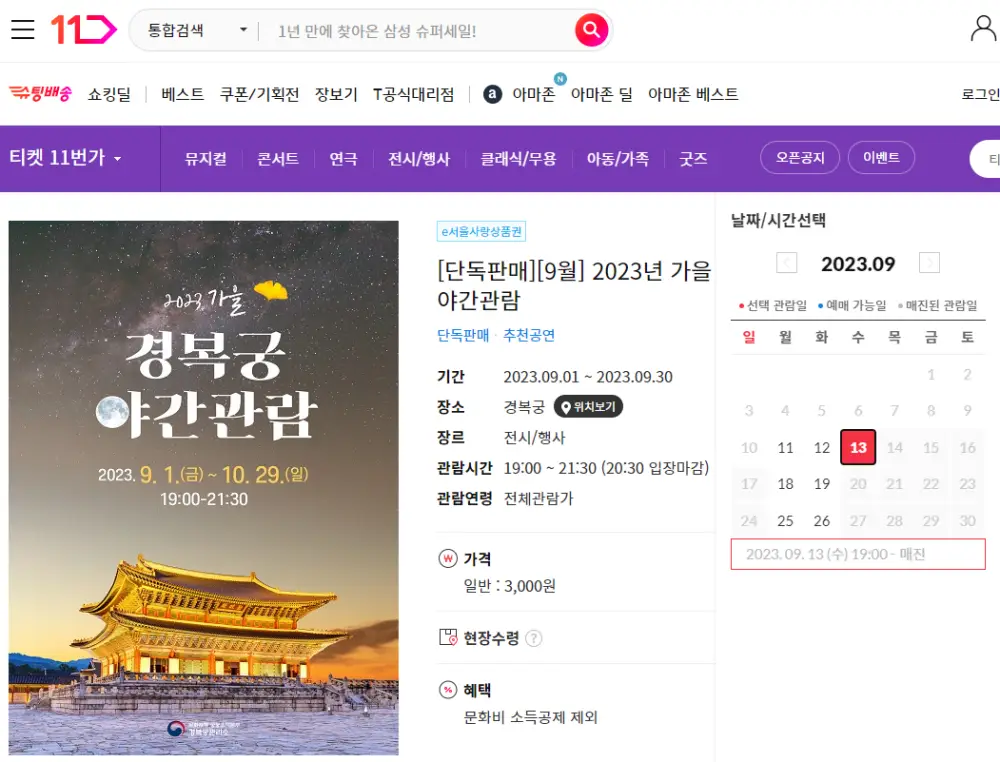Image resolution: width=1000 pixels, height=762 pixels.
Task: Select September 13 on the calendar
Action: pos(858,448)
